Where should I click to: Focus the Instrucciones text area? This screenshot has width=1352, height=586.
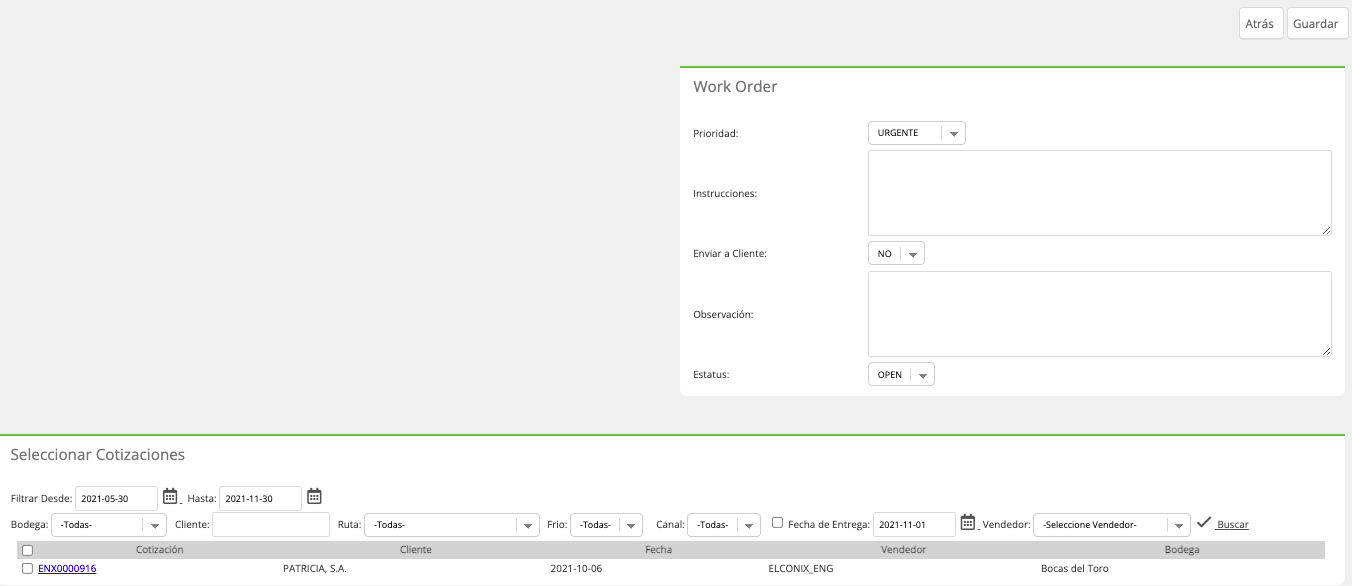(x=1099, y=193)
